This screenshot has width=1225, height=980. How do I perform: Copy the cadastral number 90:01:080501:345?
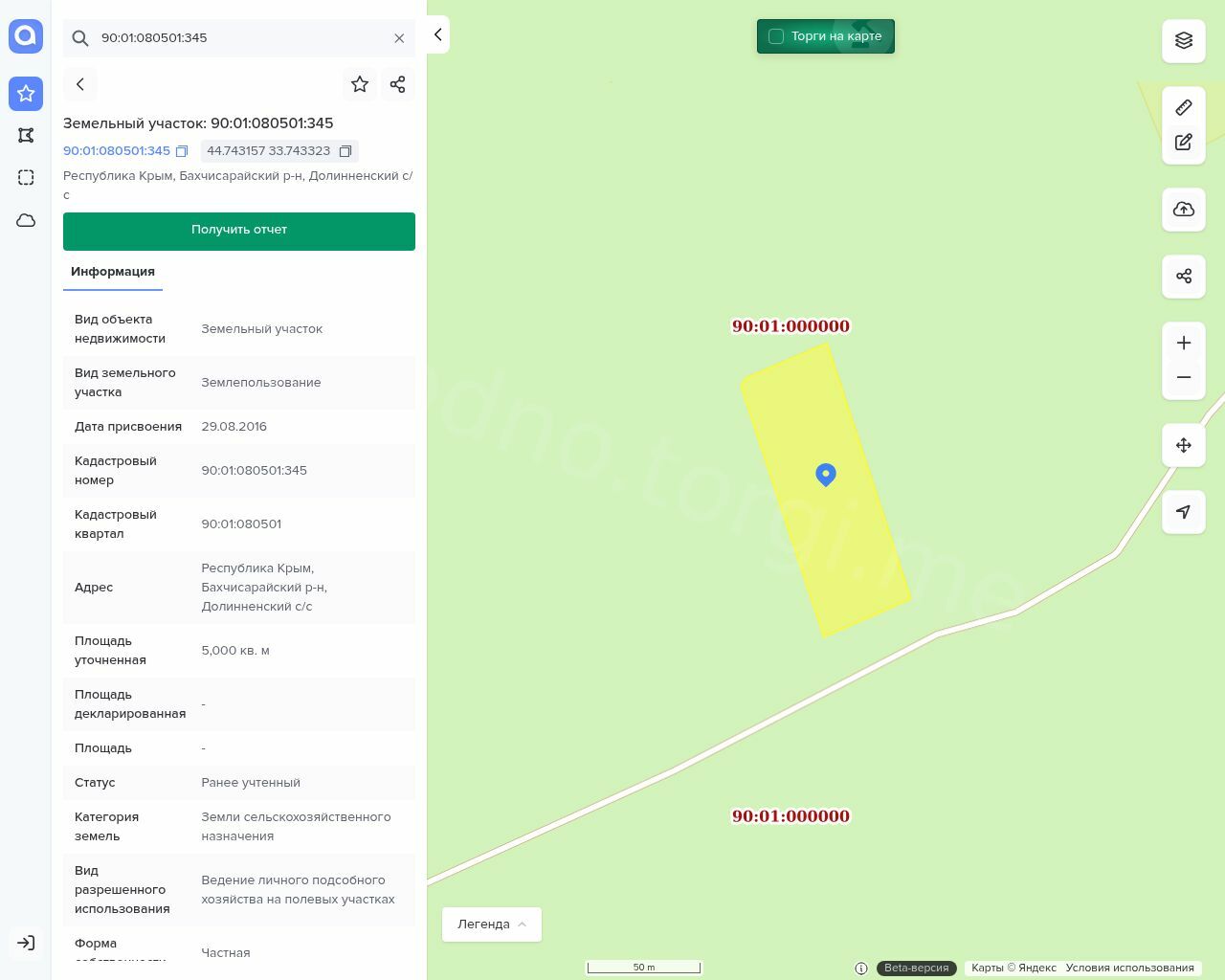tap(182, 151)
